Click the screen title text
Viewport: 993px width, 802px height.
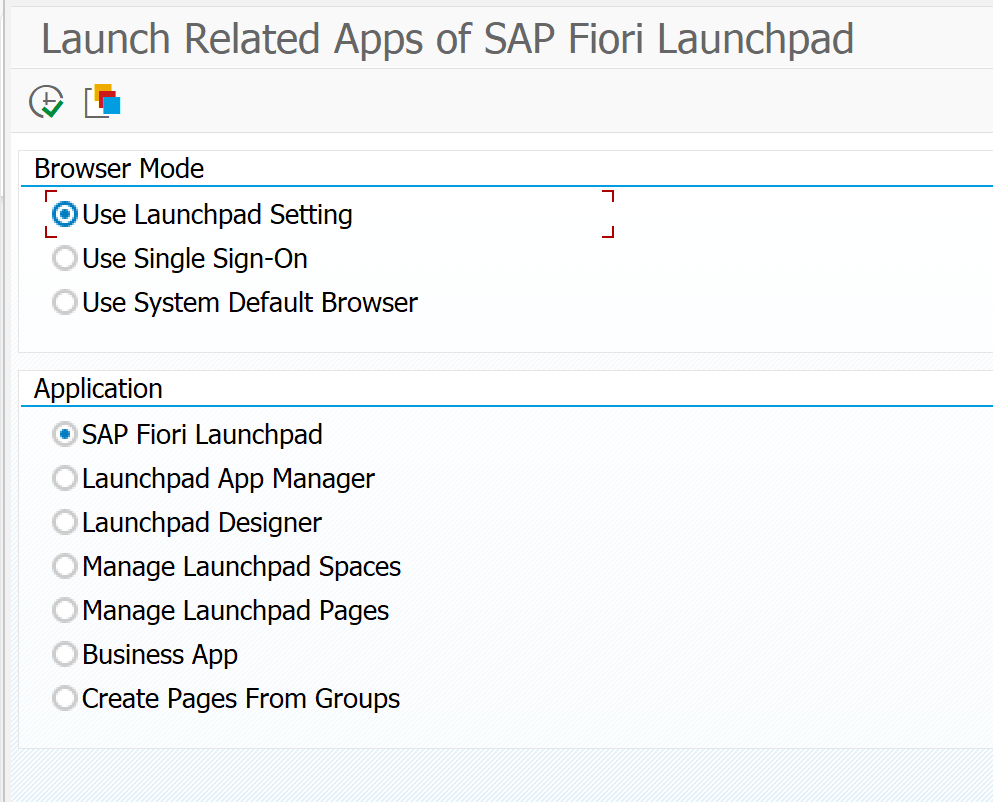coord(447,38)
